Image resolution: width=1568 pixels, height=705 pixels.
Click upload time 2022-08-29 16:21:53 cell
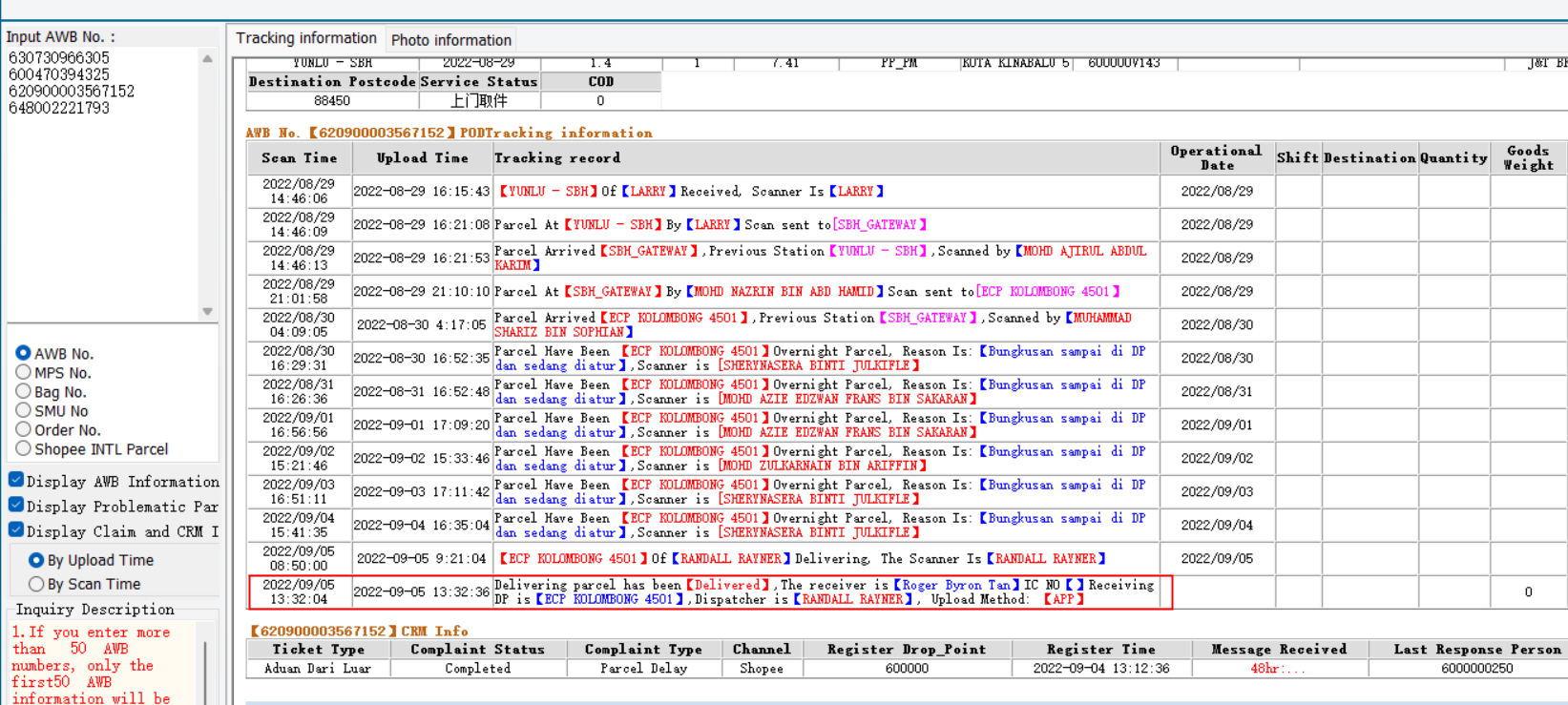(x=422, y=258)
